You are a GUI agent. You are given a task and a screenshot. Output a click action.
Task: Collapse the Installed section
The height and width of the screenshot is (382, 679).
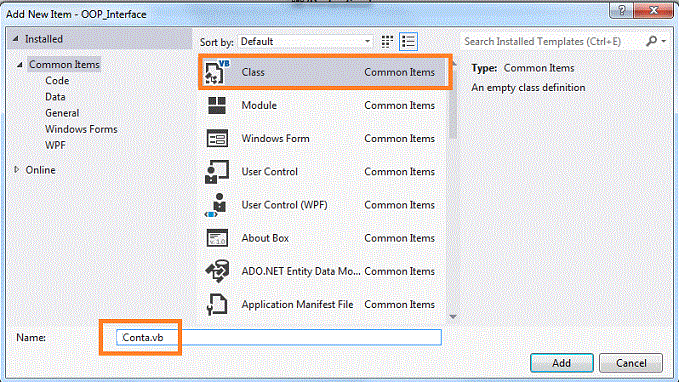point(16,39)
